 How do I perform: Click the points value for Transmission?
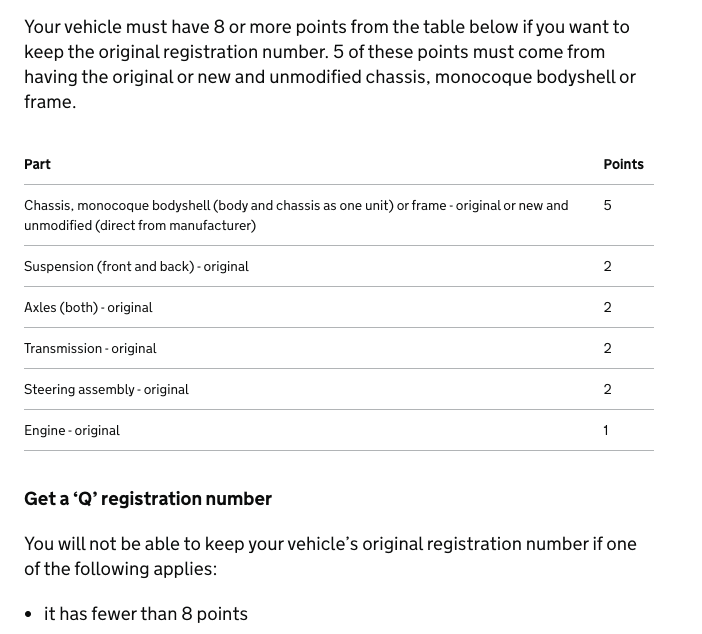click(x=608, y=348)
